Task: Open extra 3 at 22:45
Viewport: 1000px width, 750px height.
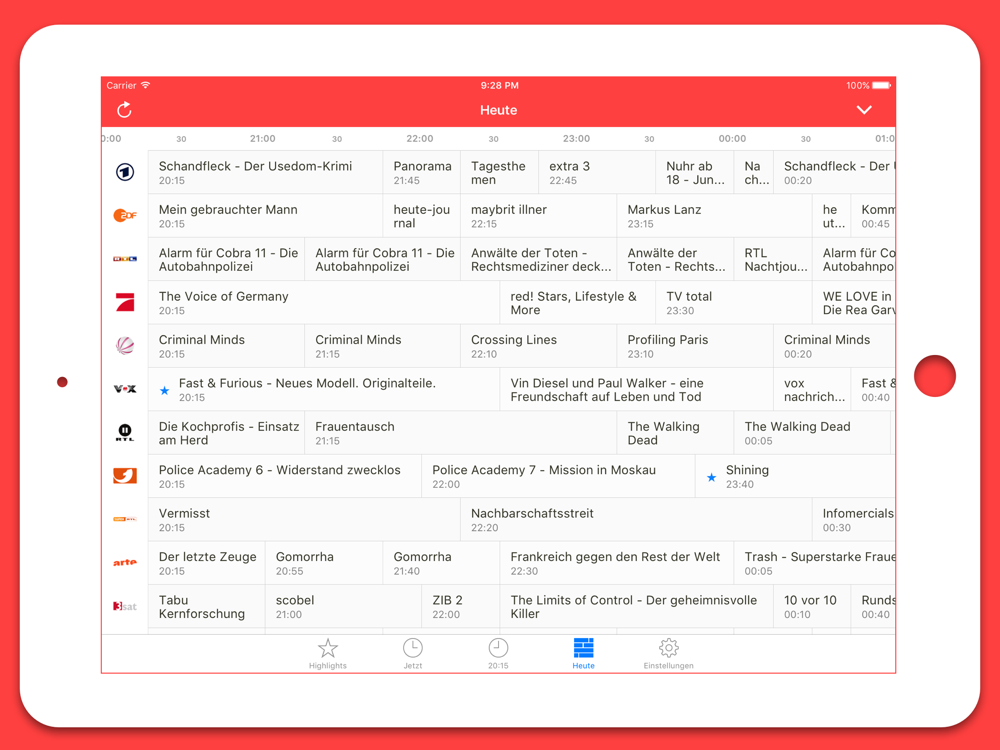Action: coord(598,172)
